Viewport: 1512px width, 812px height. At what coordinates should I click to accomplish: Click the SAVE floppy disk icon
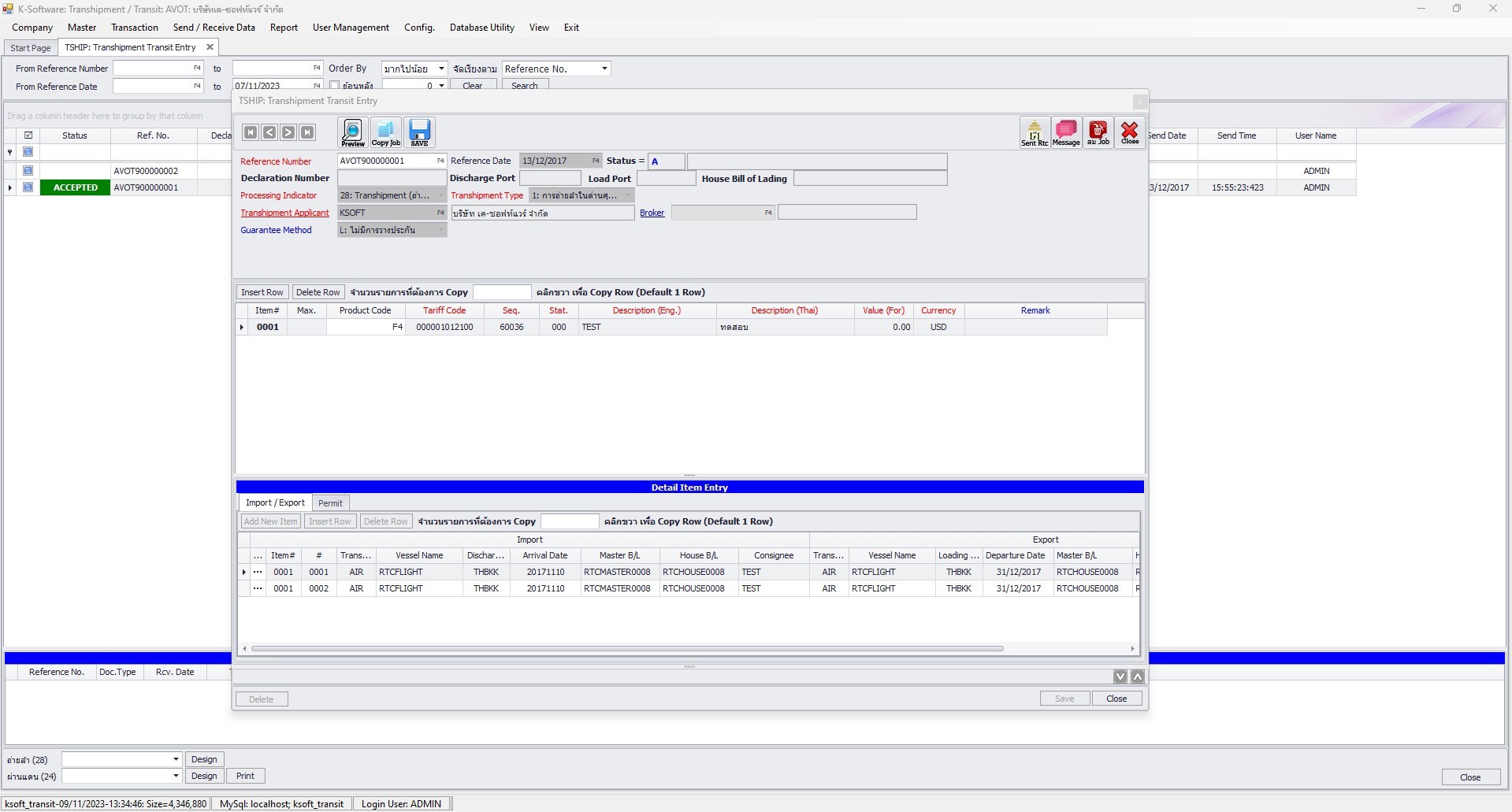coord(419,132)
